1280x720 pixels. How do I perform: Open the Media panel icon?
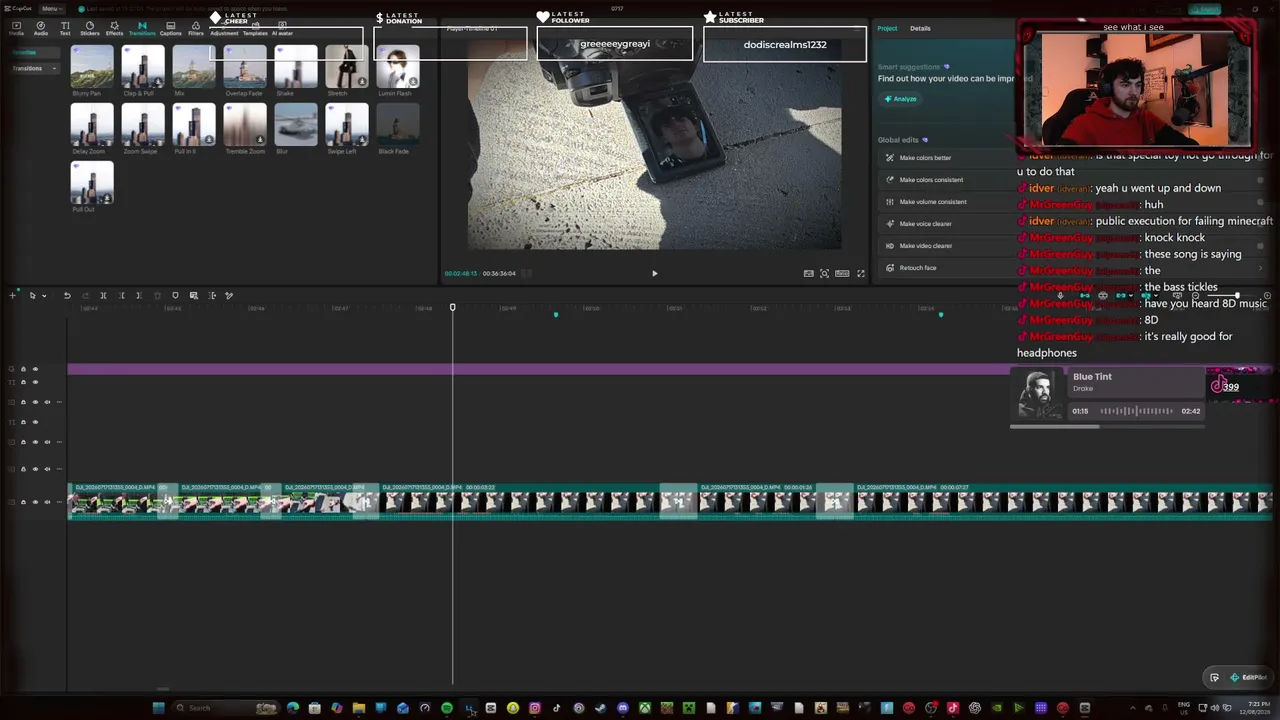coord(16,28)
